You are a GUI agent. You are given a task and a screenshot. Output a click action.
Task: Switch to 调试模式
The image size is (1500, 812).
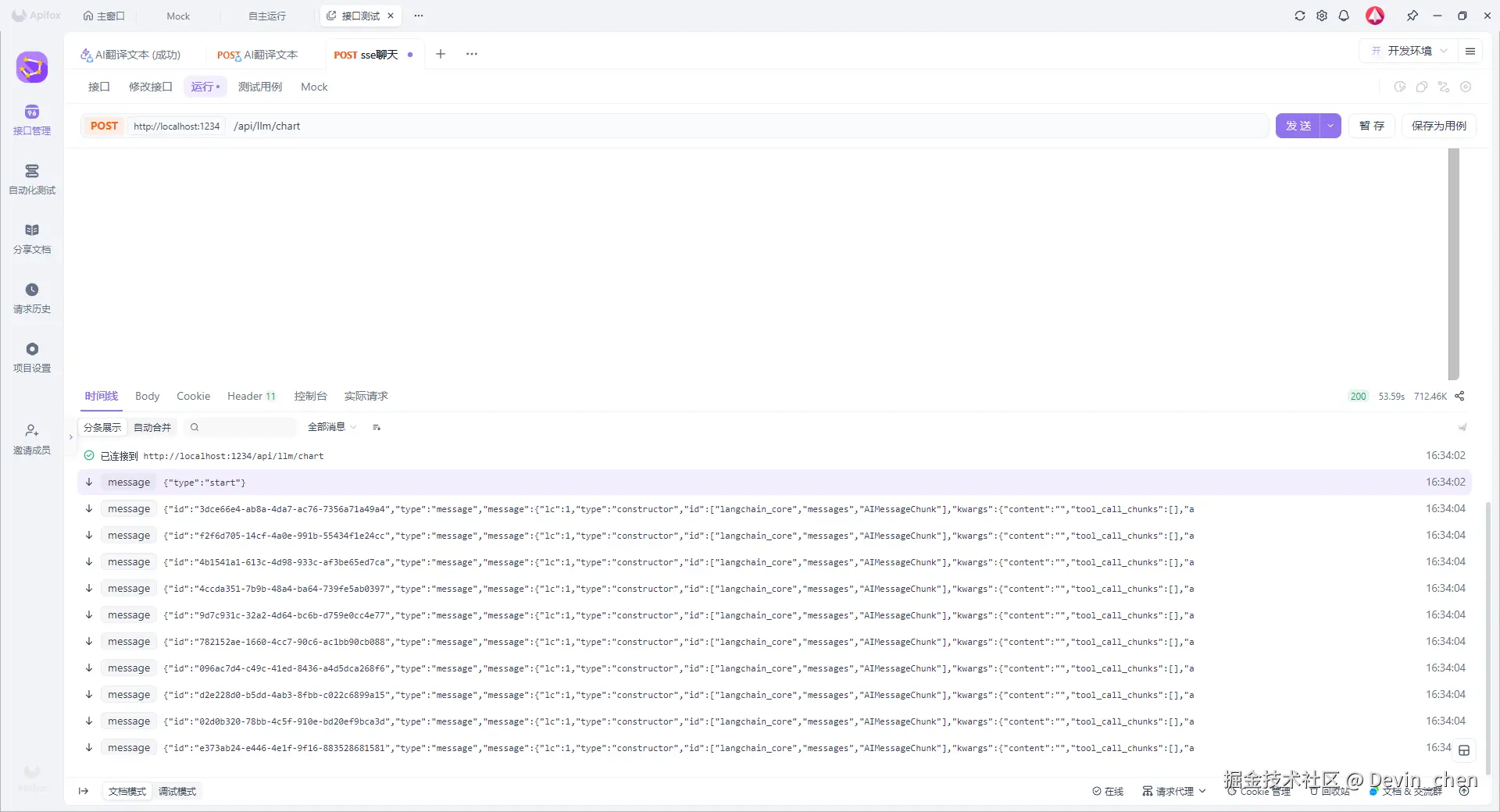click(x=177, y=791)
